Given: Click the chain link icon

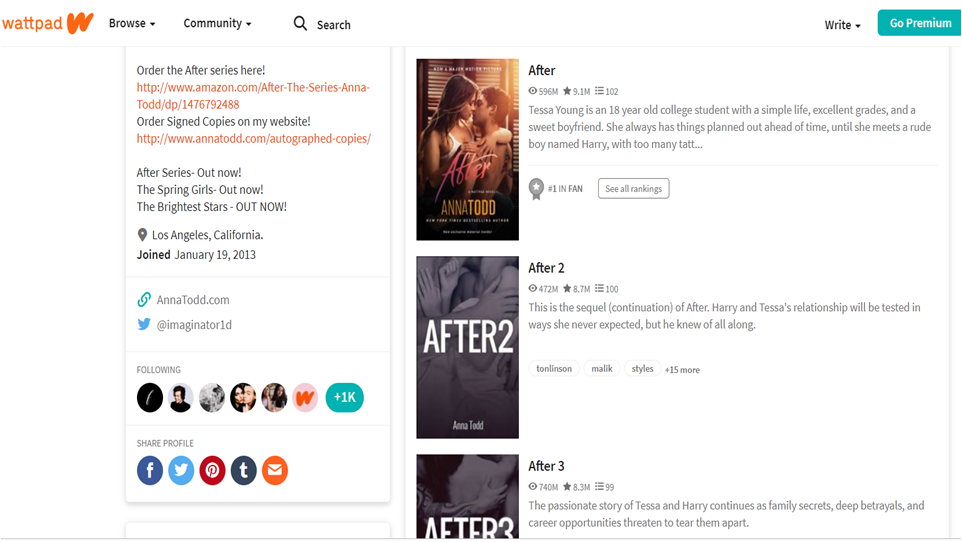Looking at the screenshot, I should (144, 300).
